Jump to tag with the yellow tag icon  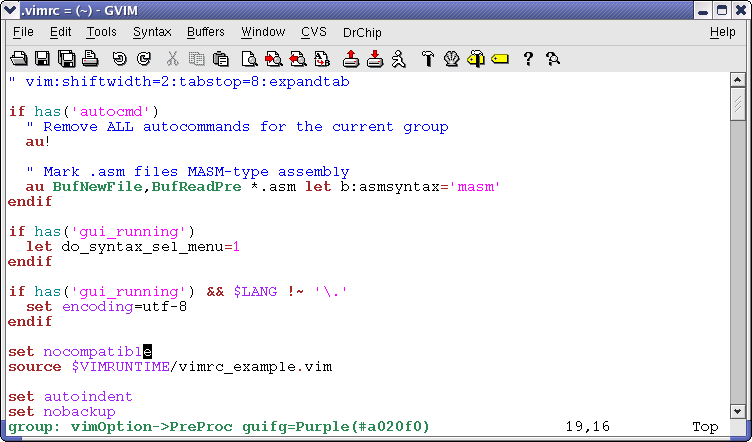pos(500,59)
